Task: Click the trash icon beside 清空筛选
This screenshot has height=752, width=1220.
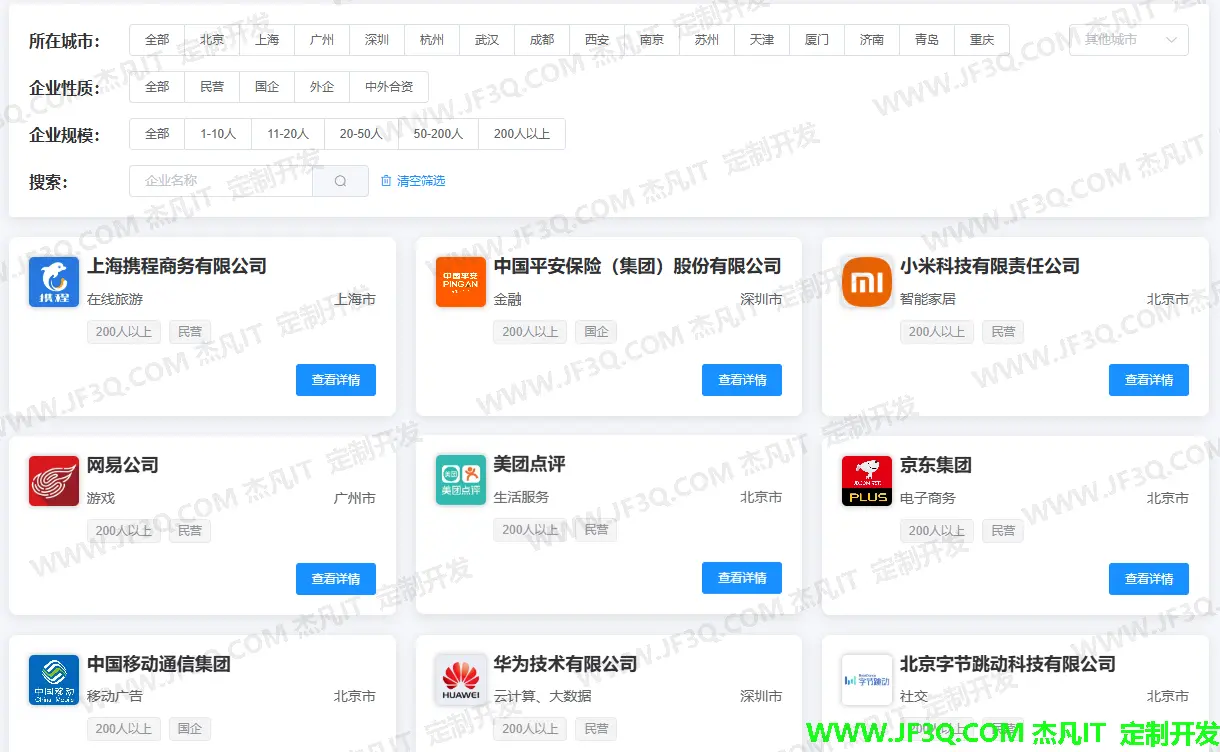Action: point(387,181)
